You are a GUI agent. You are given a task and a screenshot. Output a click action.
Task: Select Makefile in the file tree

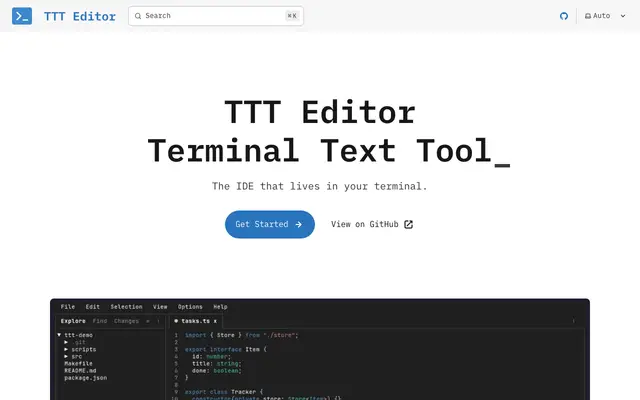(x=78, y=364)
